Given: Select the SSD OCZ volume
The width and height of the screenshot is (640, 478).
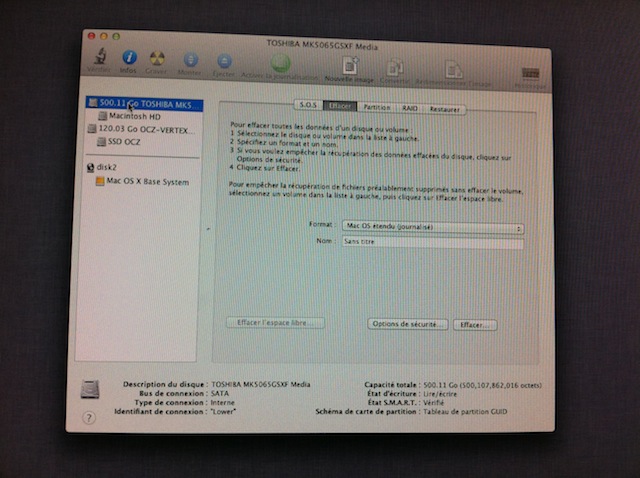Looking at the screenshot, I should pos(119,142).
